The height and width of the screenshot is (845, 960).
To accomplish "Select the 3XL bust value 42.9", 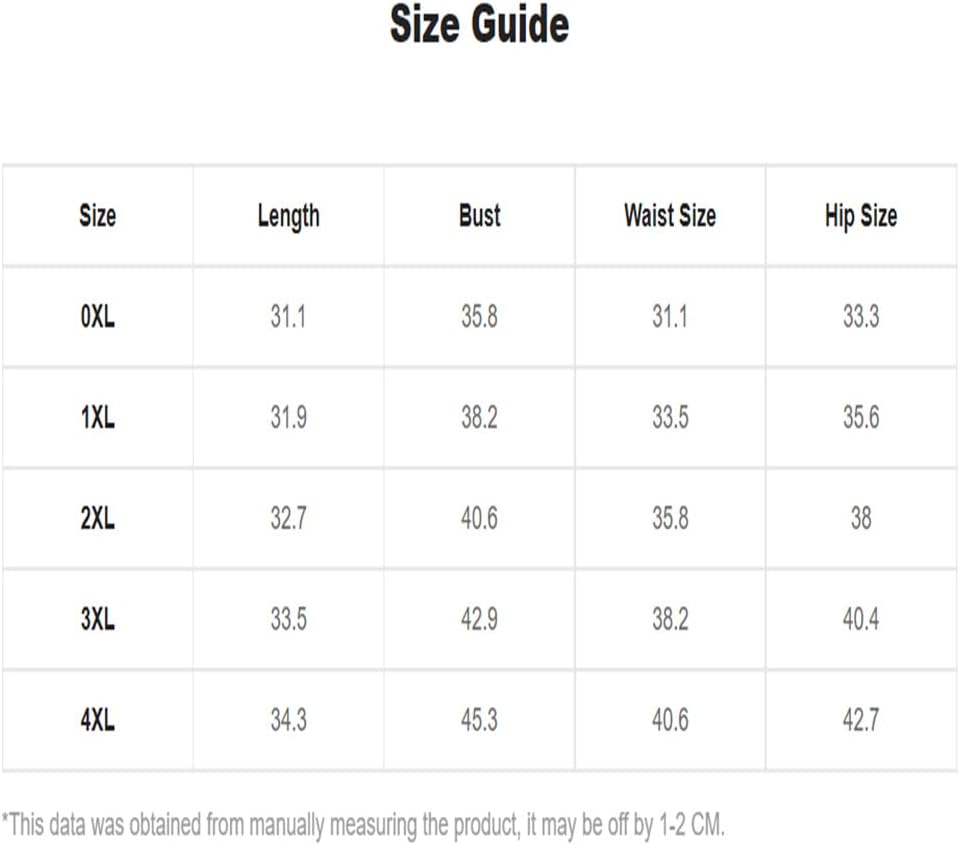I will [479, 619].
